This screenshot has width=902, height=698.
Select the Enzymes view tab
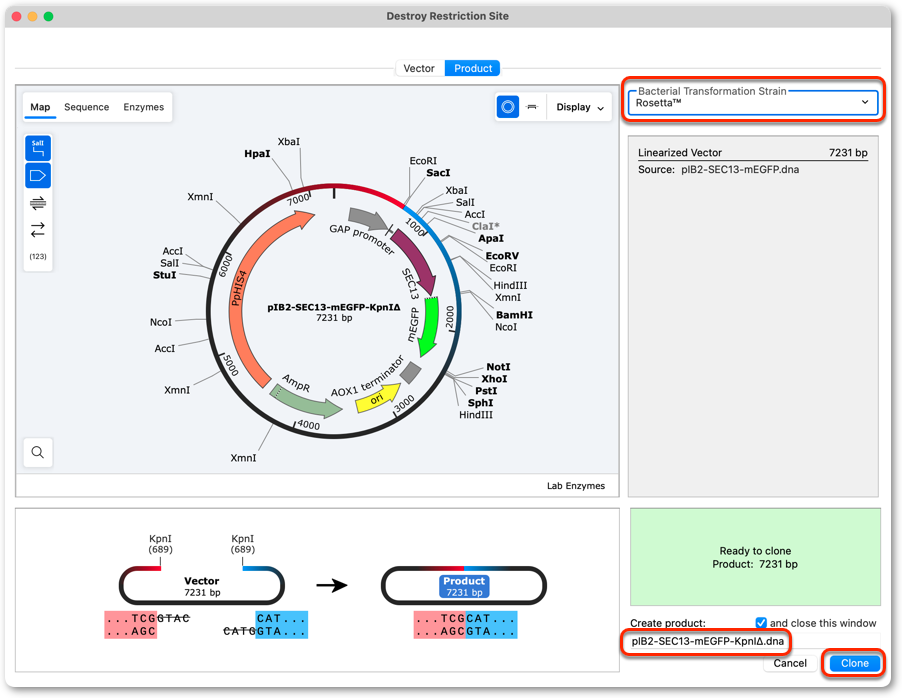click(144, 107)
